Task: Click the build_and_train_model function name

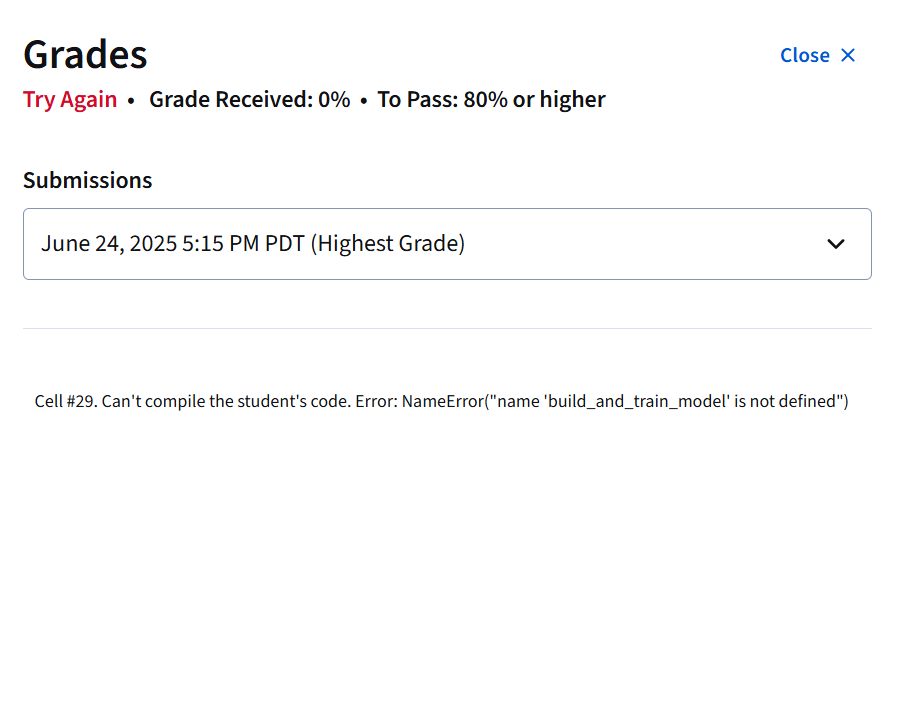Action: pyautogui.click(x=637, y=401)
